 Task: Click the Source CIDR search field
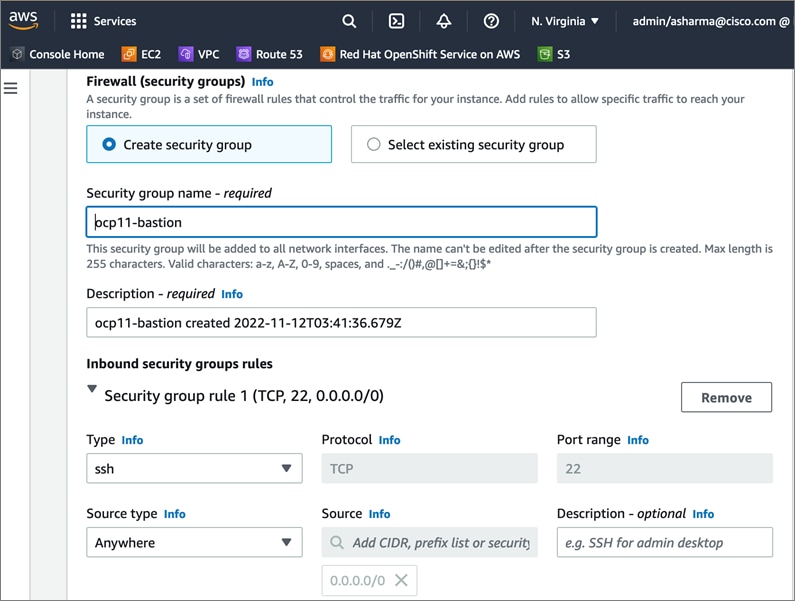click(x=440, y=543)
